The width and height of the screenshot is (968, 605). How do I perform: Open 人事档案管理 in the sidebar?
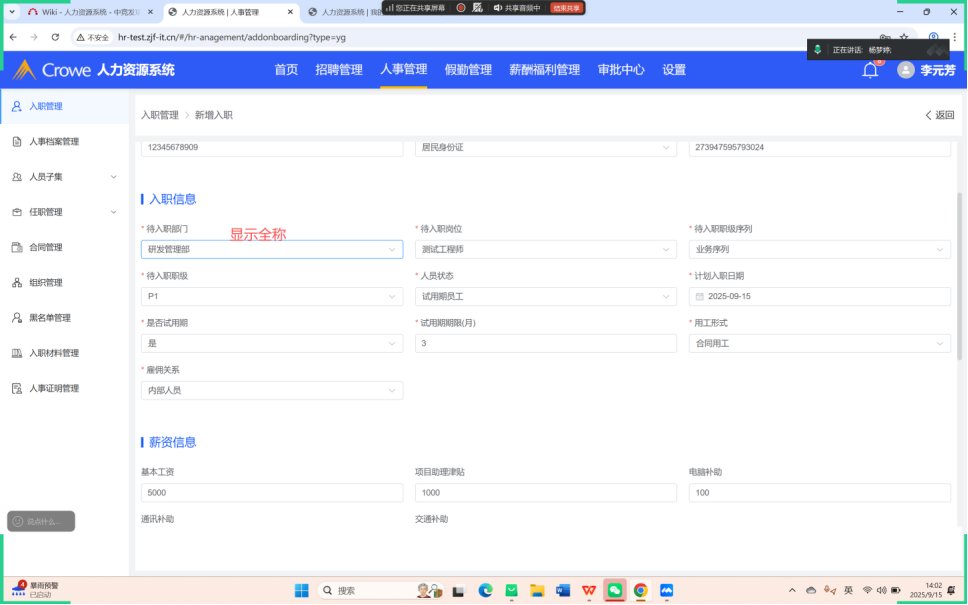click(x=53, y=142)
